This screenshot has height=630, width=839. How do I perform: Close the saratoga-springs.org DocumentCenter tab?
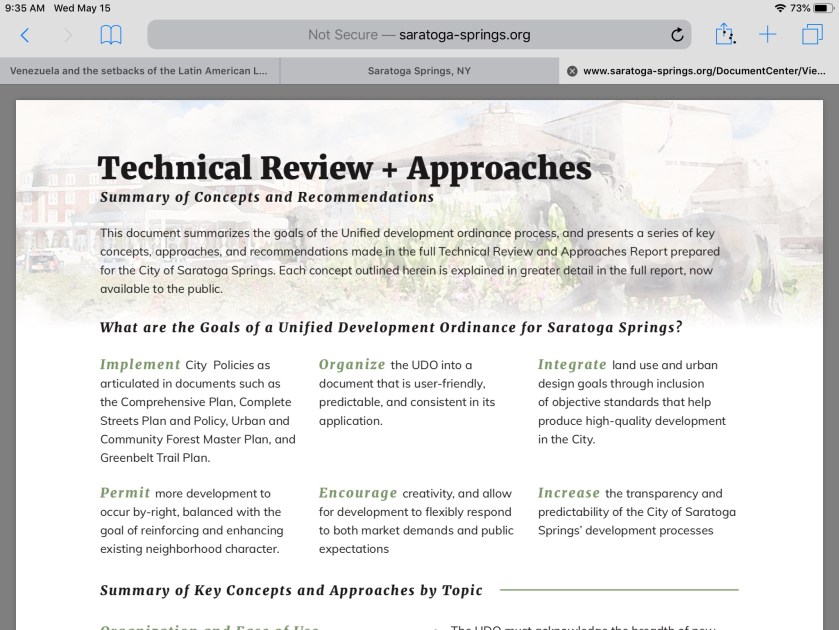pyautogui.click(x=572, y=71)
